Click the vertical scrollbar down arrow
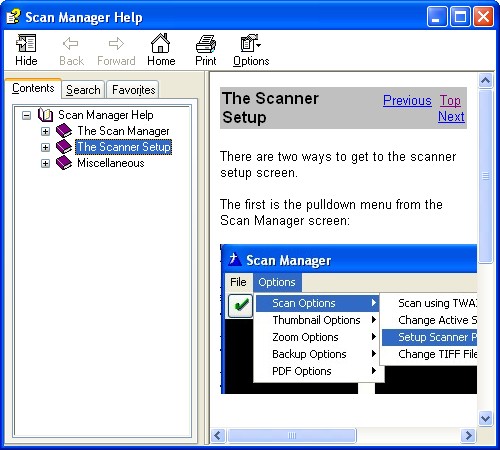The height and width of the screenshot is (450, 500). pos(485,418)
